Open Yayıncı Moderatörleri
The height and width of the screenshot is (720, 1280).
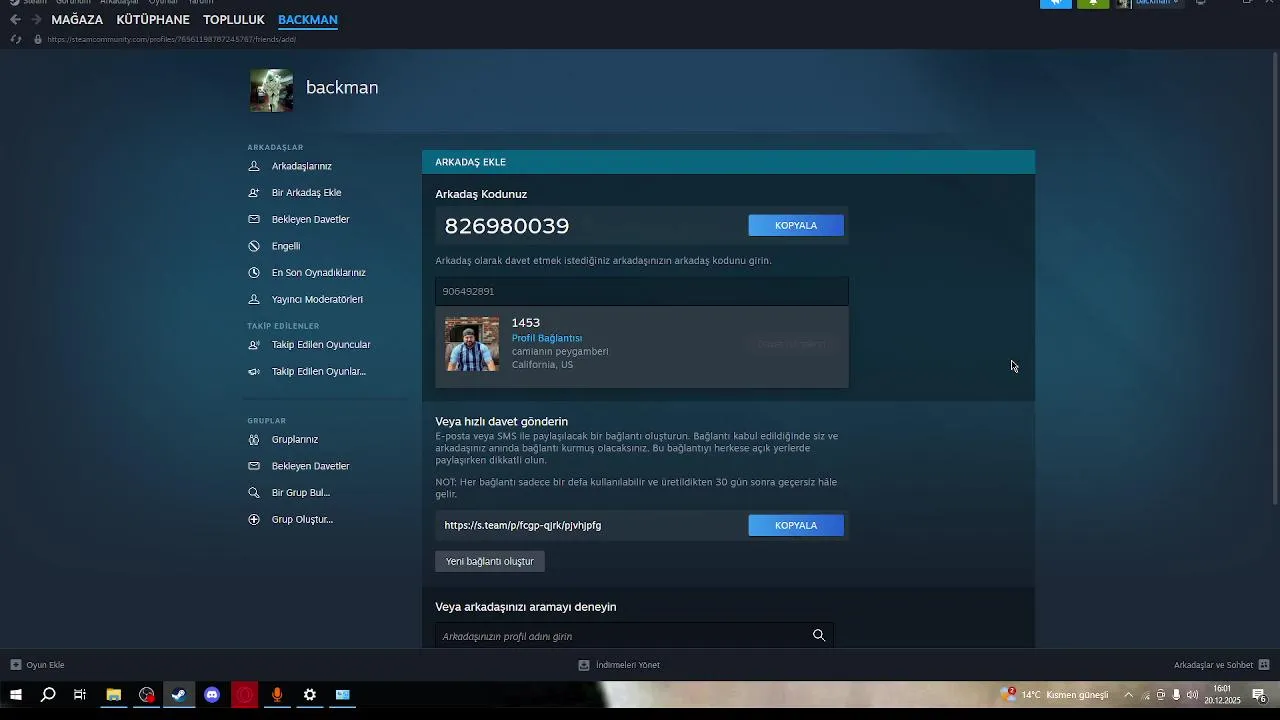click(318, 299)
